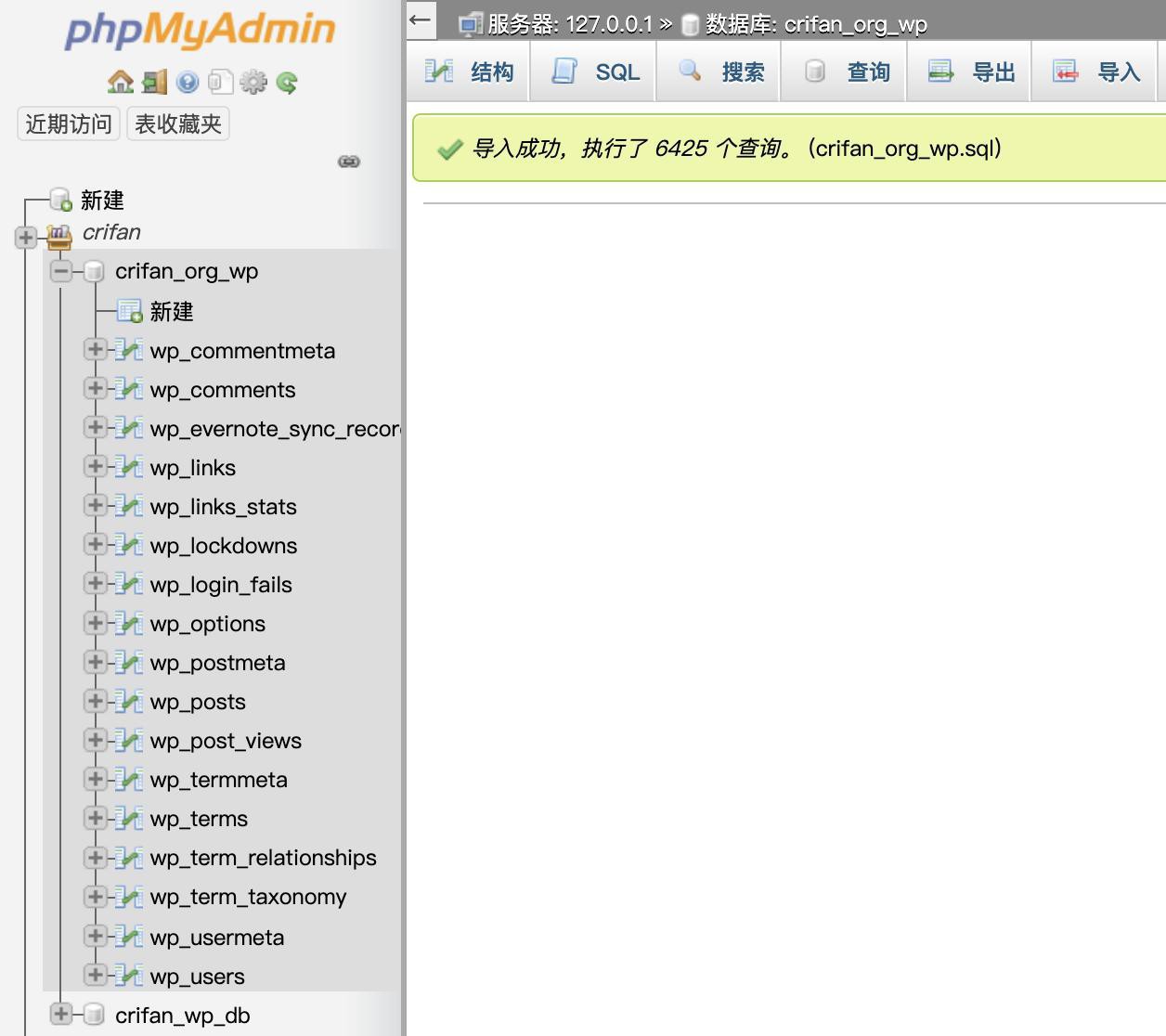The height and width of the screenshot is (1036, 1166).
Task: Open the SQL tab
Action: click(x=594, y=71)
